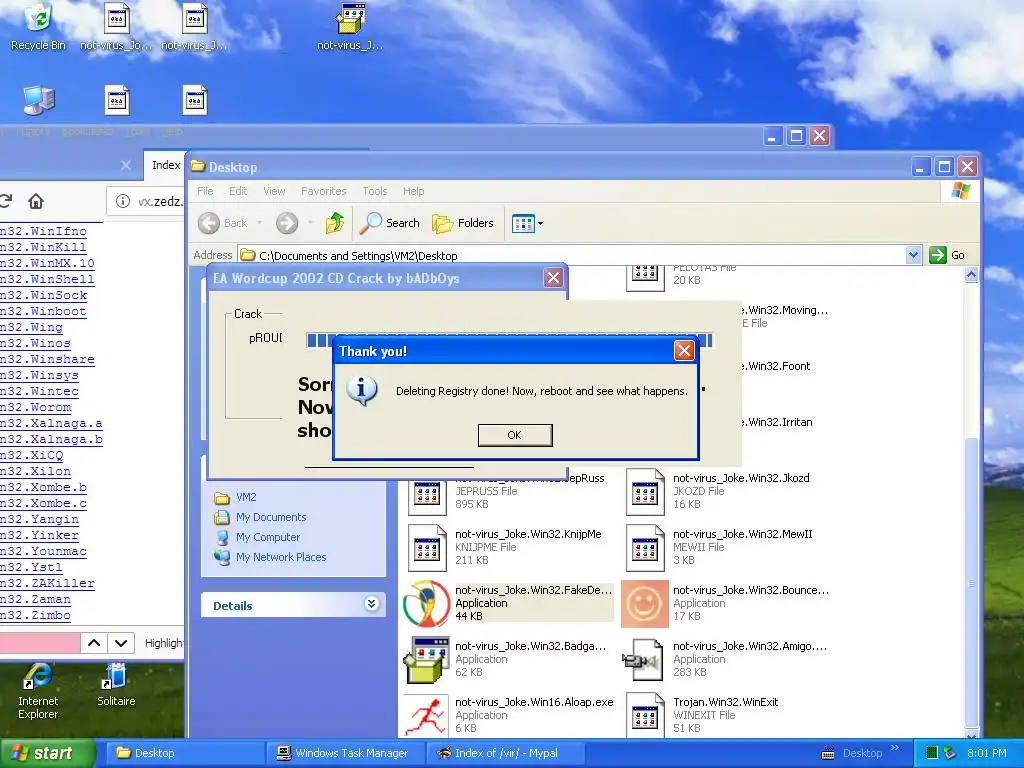Open the Solitaire desktop shortcut
1024x768 pixels.
[x=116, y=684]
